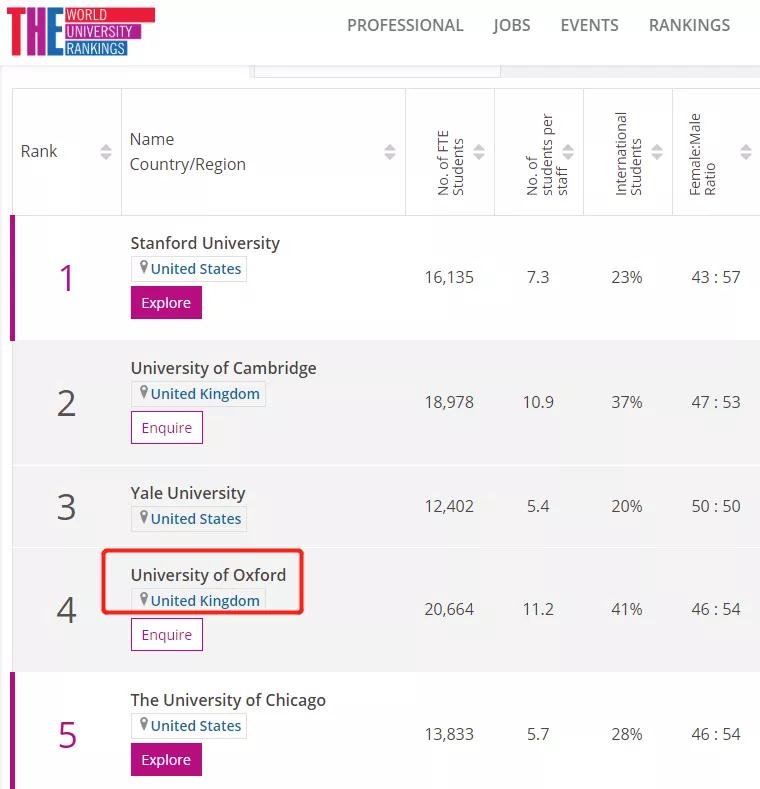The height and width of the screenshot is (789, 760).
Task: Sort by students per staff arrows
Action: coord(568,152)
